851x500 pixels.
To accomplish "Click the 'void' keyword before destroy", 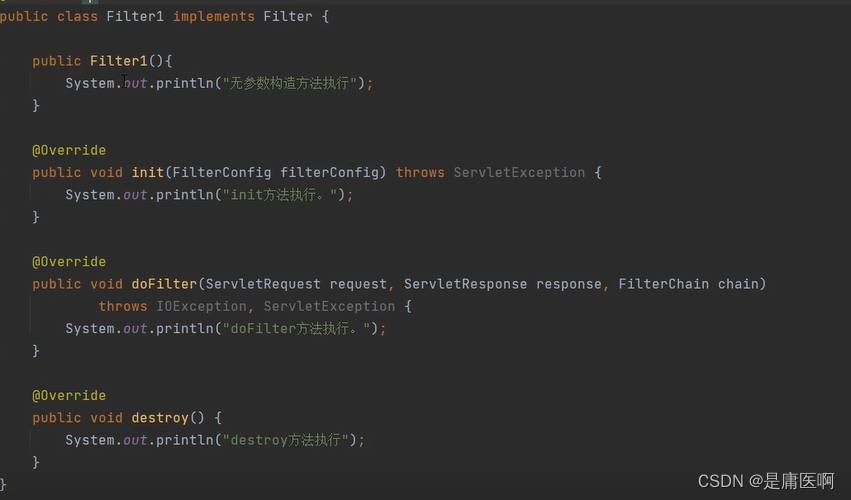I will 106,418.
